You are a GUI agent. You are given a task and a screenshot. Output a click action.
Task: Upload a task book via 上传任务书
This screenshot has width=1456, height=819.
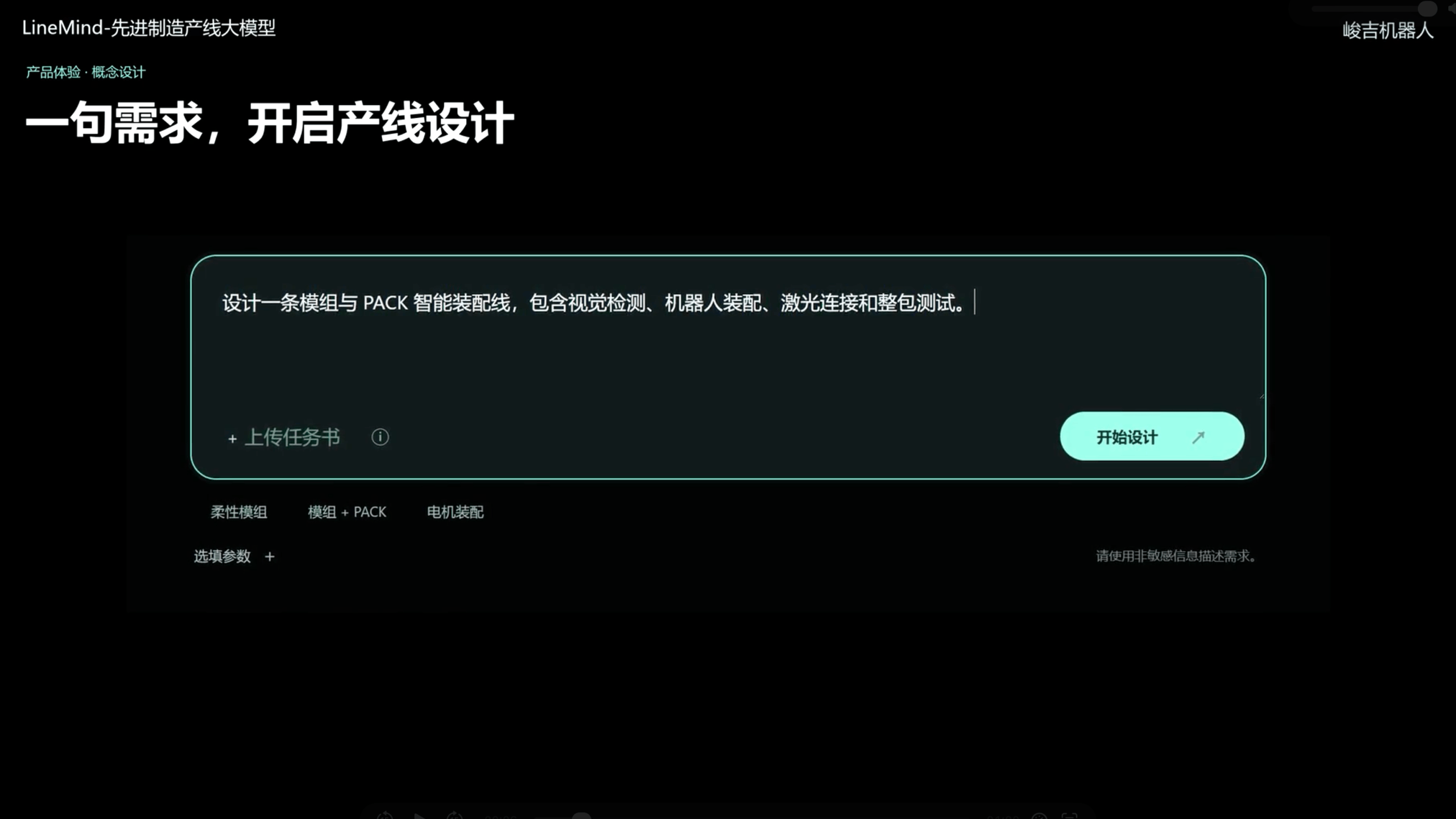tap(284, 437)
